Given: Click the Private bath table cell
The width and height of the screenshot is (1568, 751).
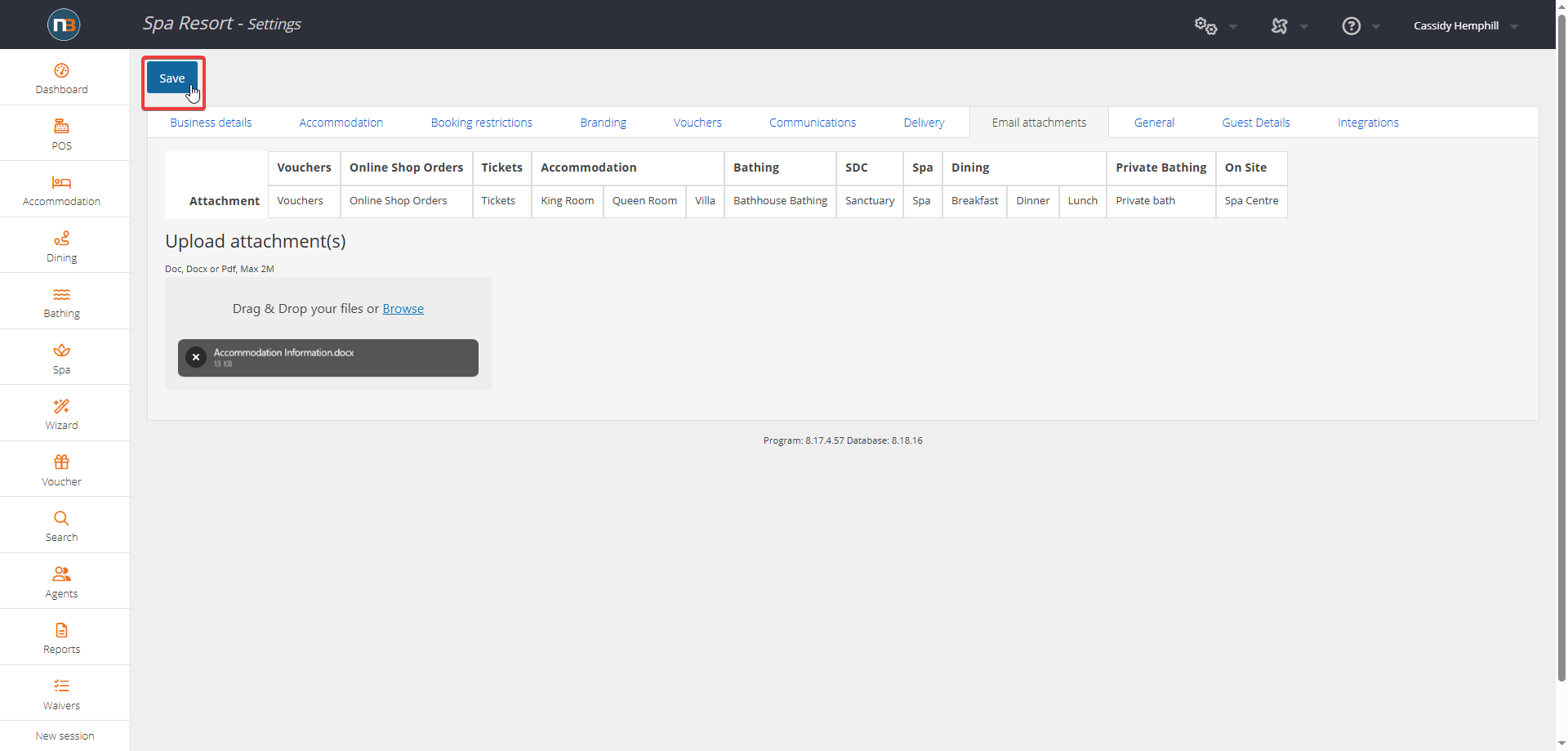Looking at the screenshot, I should tap(1161, 201).
